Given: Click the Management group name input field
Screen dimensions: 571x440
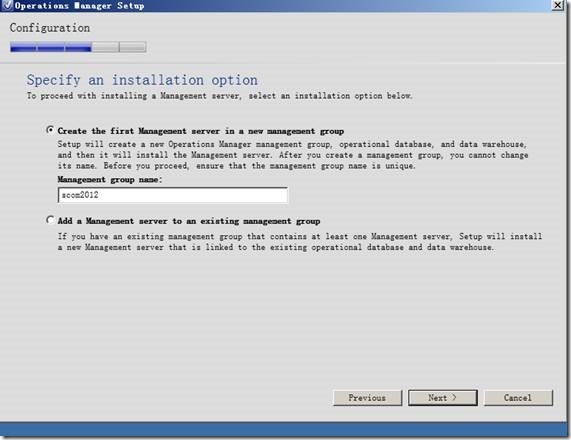Looking at the screenshot, I should click(173, 195).
